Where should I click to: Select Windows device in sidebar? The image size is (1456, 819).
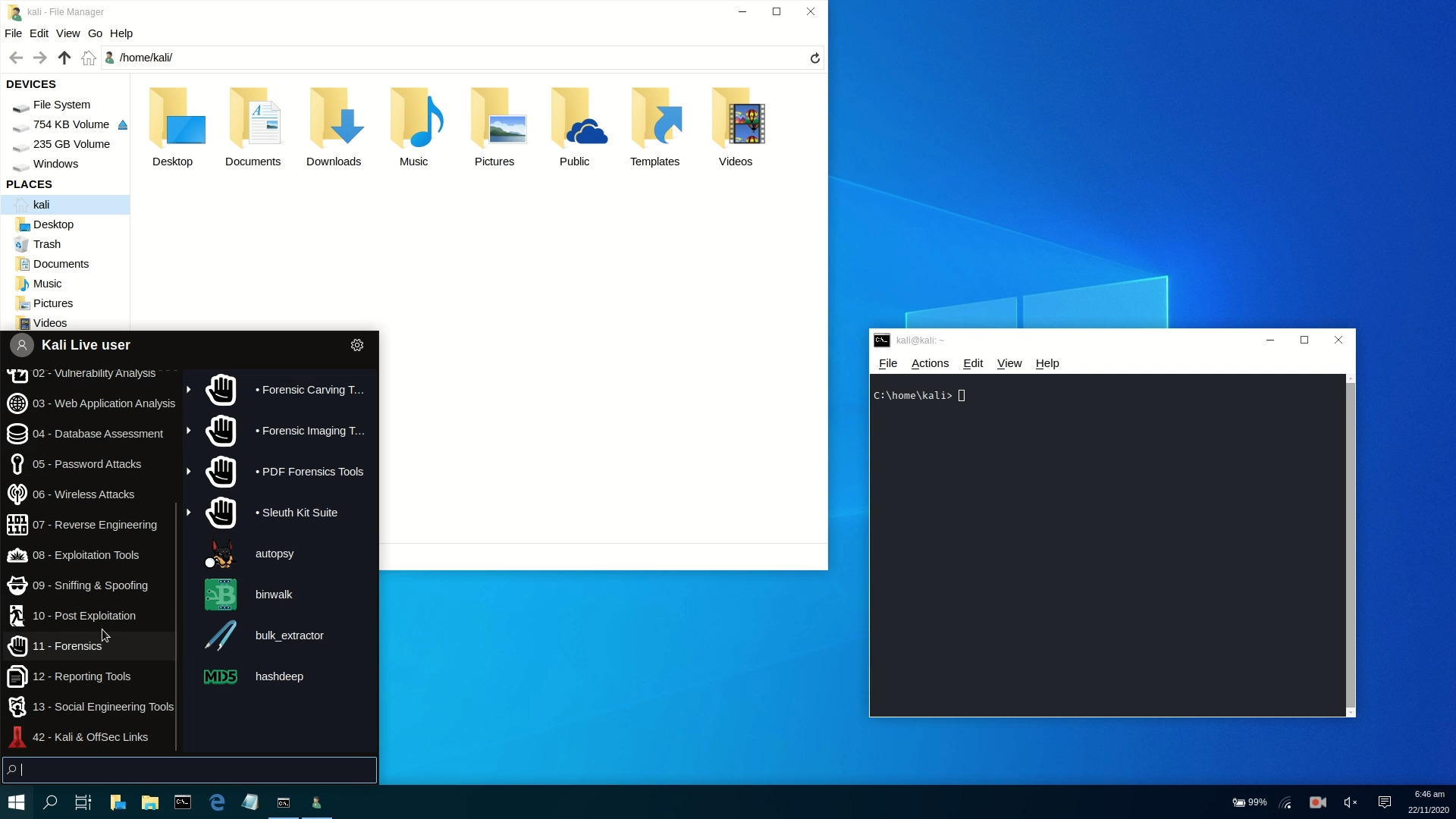pyautogui.click(x=64, y=164)
